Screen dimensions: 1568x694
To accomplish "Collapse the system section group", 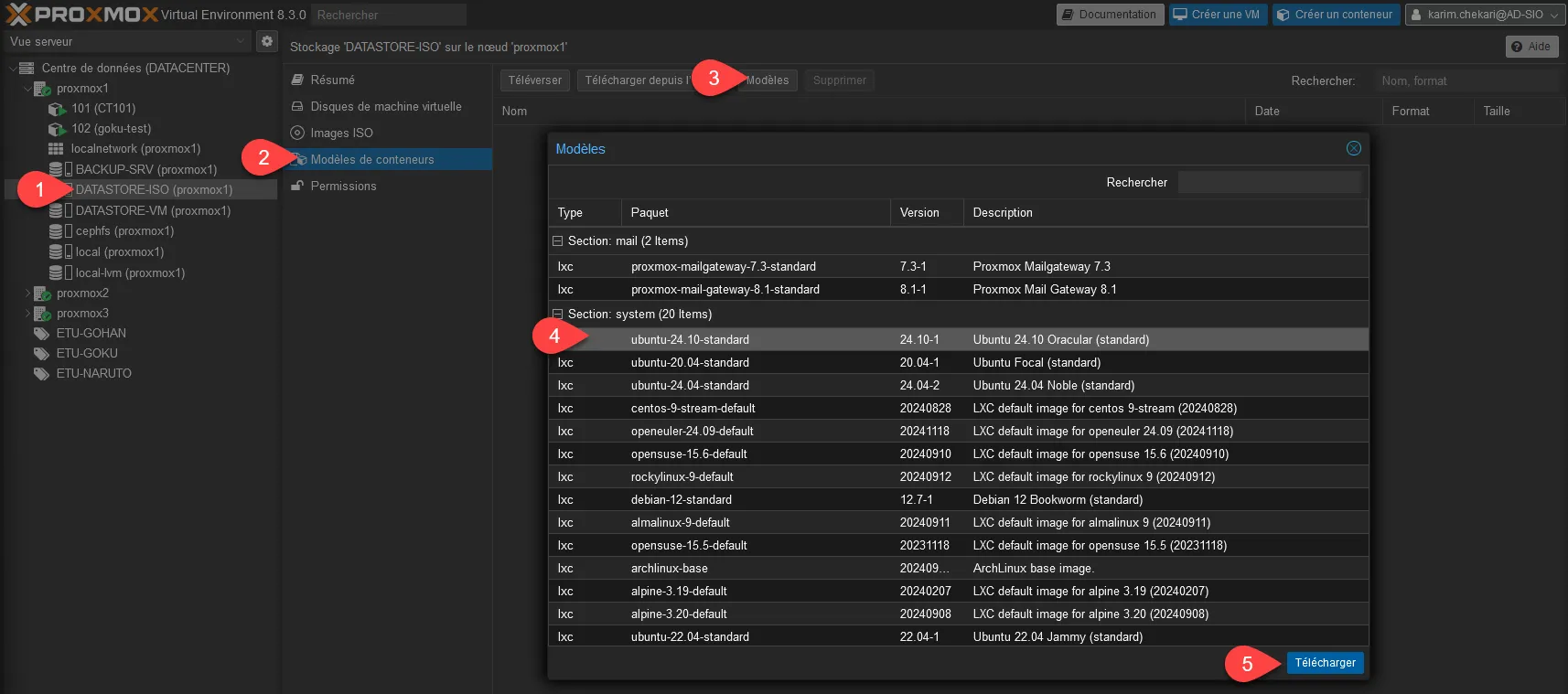I will 557,314.
